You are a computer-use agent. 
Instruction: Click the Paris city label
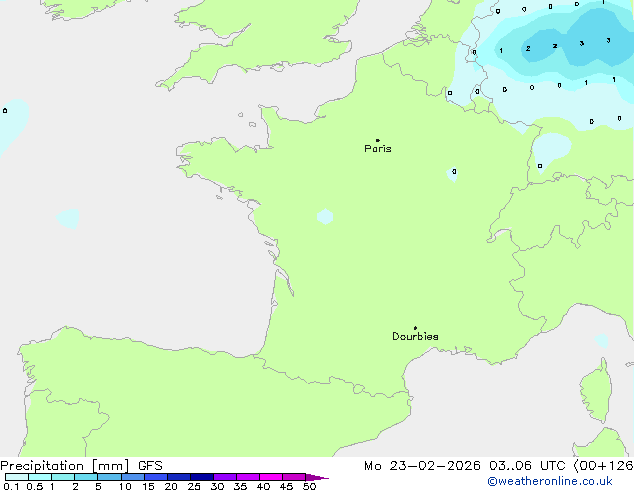(x=378, y=149)
